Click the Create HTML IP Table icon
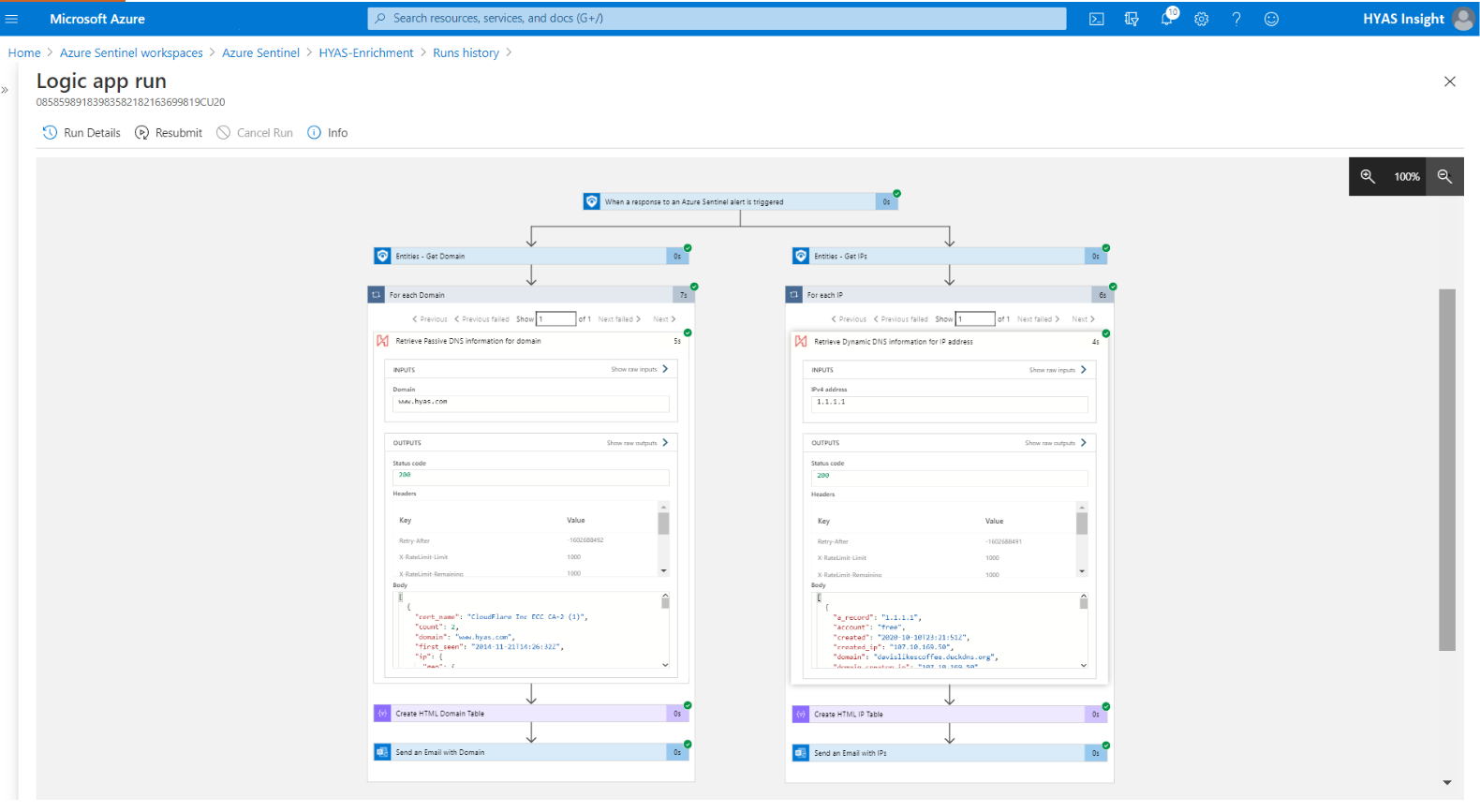Image resolution: width=1480 pixels, height=812 pixels. [801, 715]
